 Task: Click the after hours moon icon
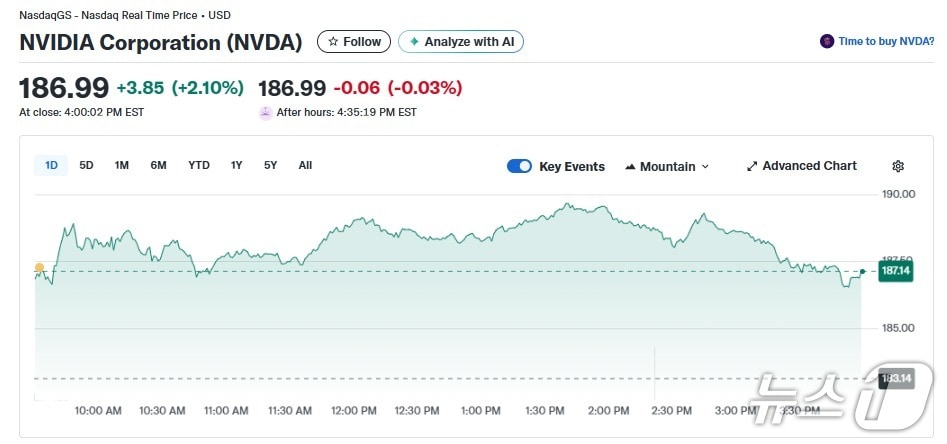click(x=265, y=113)
